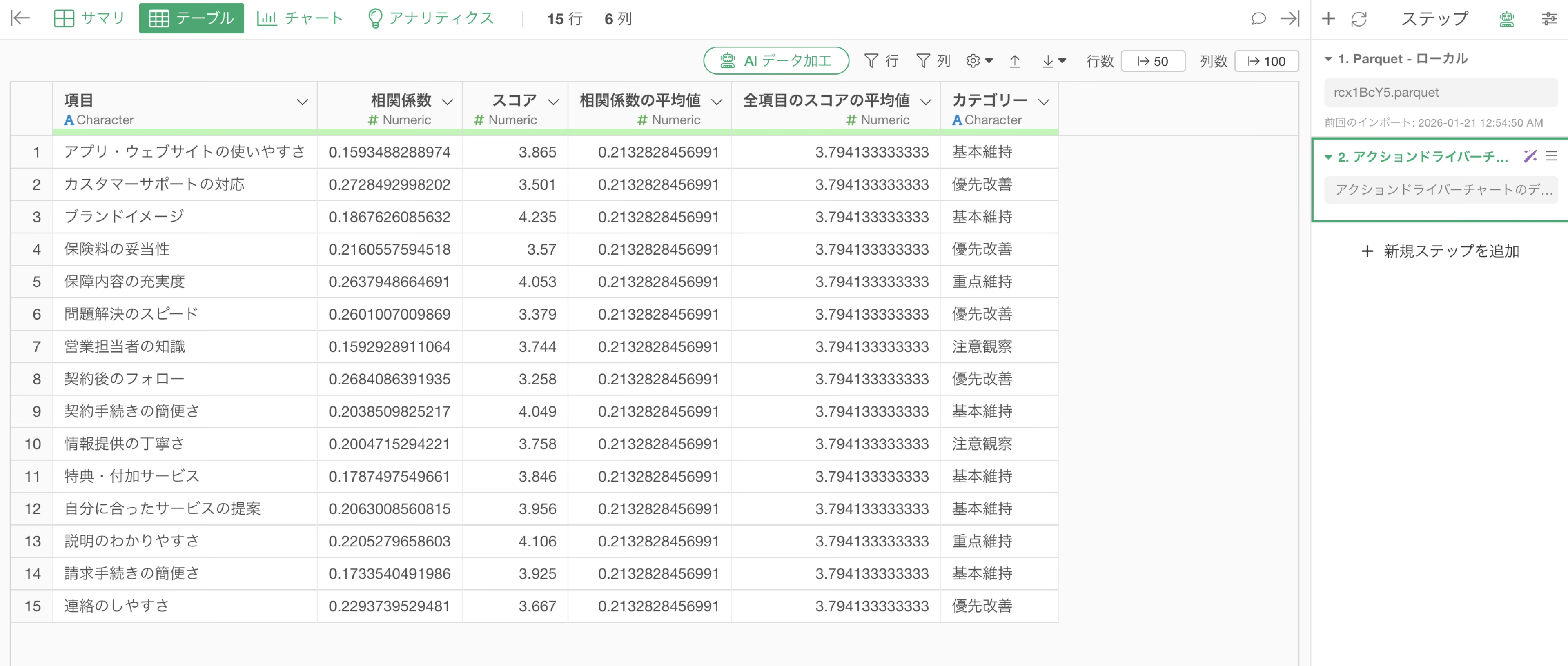Expand the gear settings dropdown
The width and height of the screenshot is (1568, 666).
979,61
